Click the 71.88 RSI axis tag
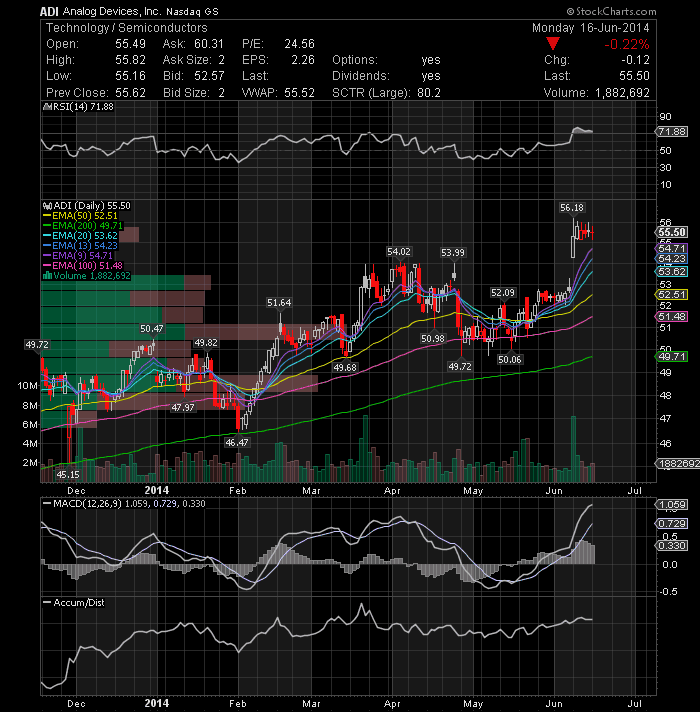Image resolution: width=700 pixels, height=712 pixels. click(x=673, y=132)
